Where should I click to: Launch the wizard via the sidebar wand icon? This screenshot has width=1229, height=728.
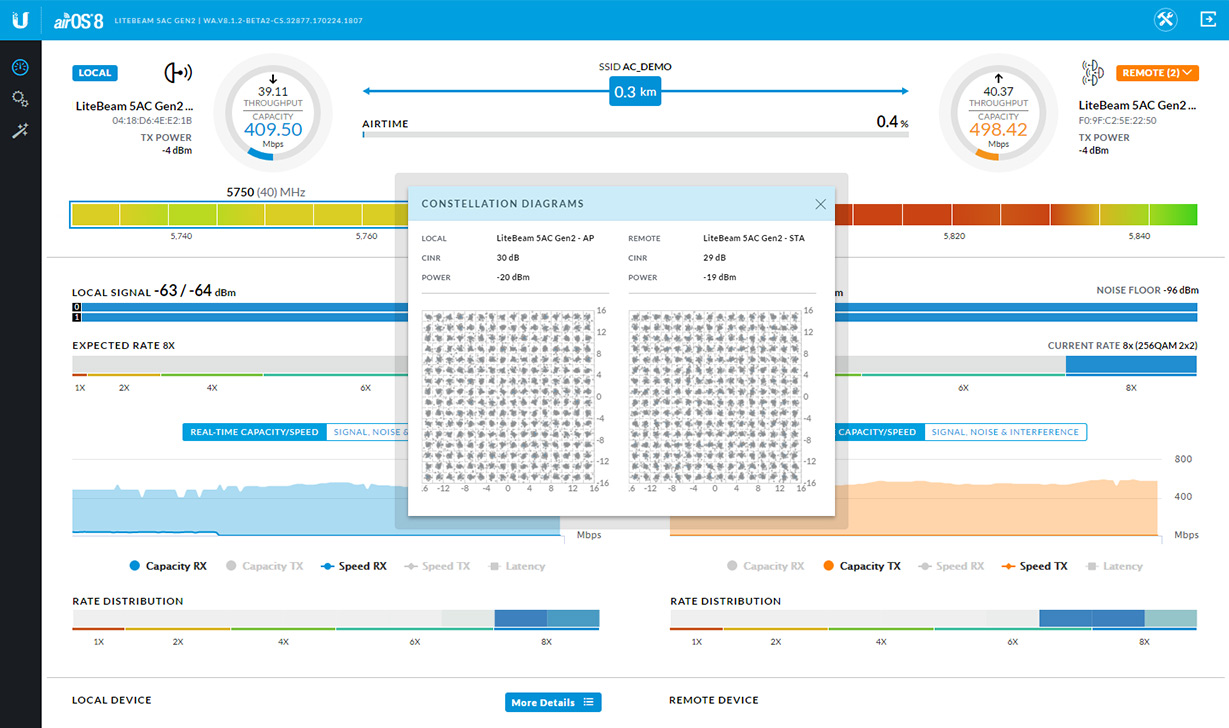point(20,131)
